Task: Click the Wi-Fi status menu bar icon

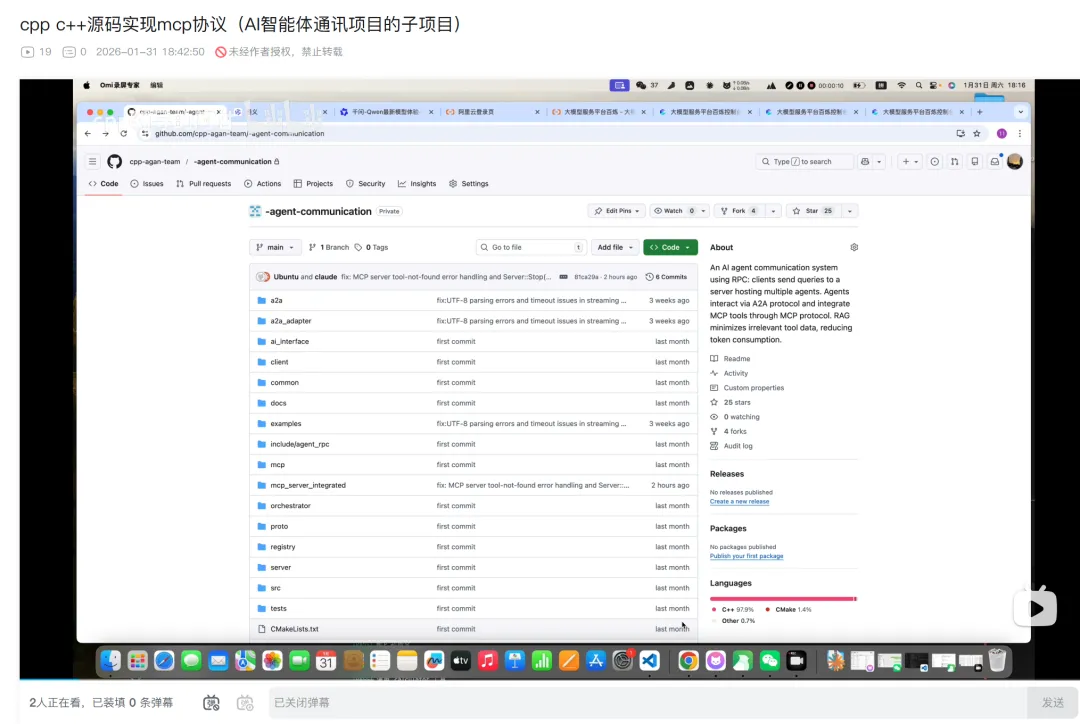Action: coord(902,85)
